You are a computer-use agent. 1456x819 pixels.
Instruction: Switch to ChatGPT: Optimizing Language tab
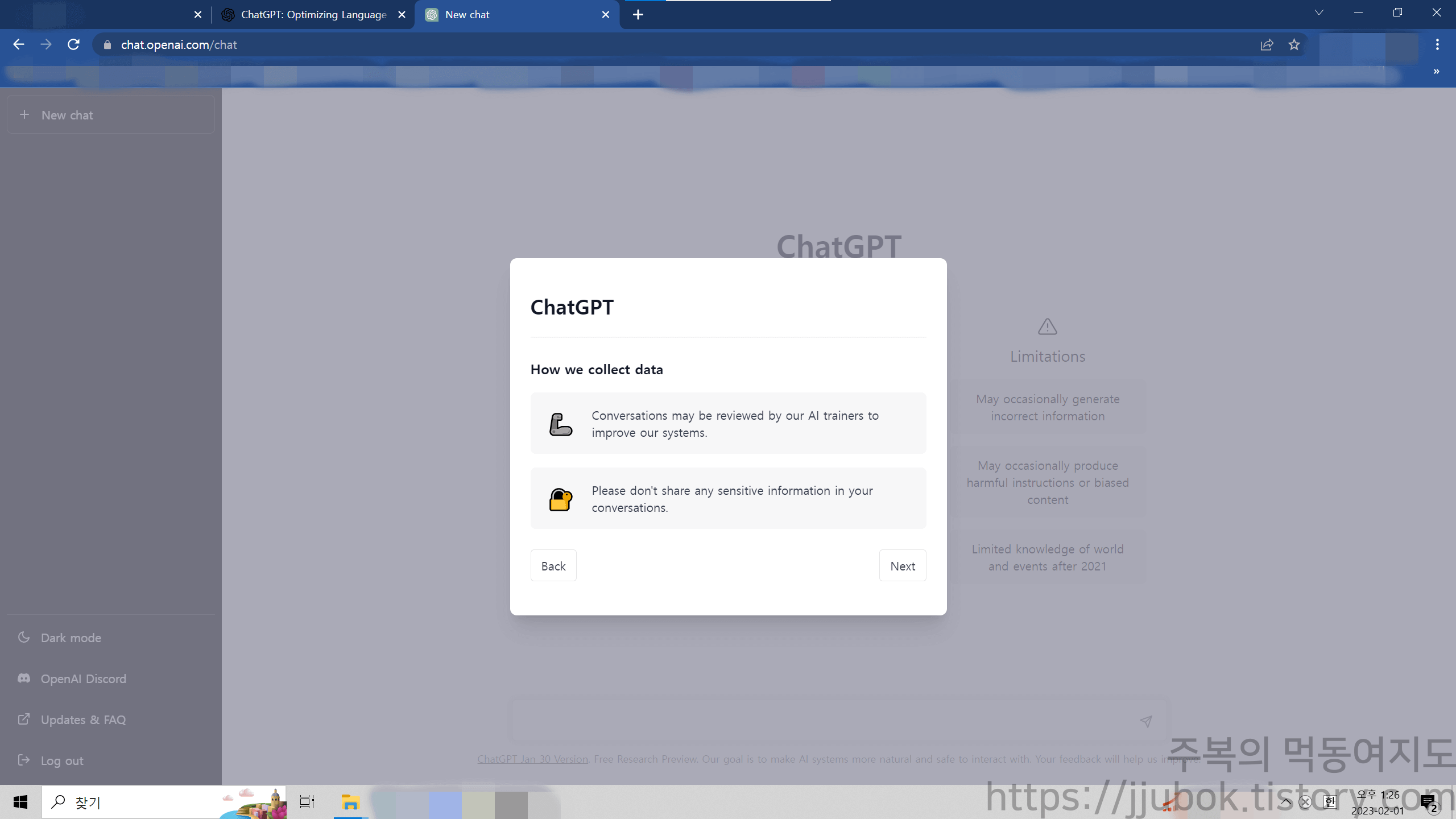point(313,15)
